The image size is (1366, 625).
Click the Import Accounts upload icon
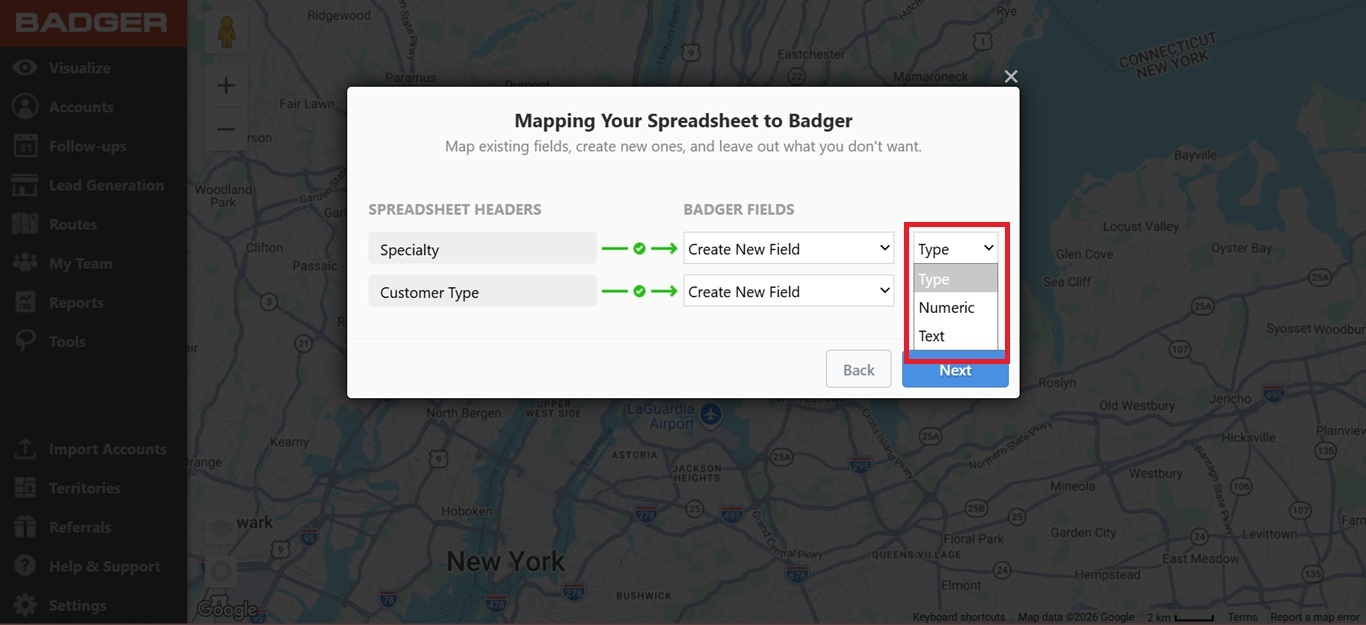[x=25, y=449]
